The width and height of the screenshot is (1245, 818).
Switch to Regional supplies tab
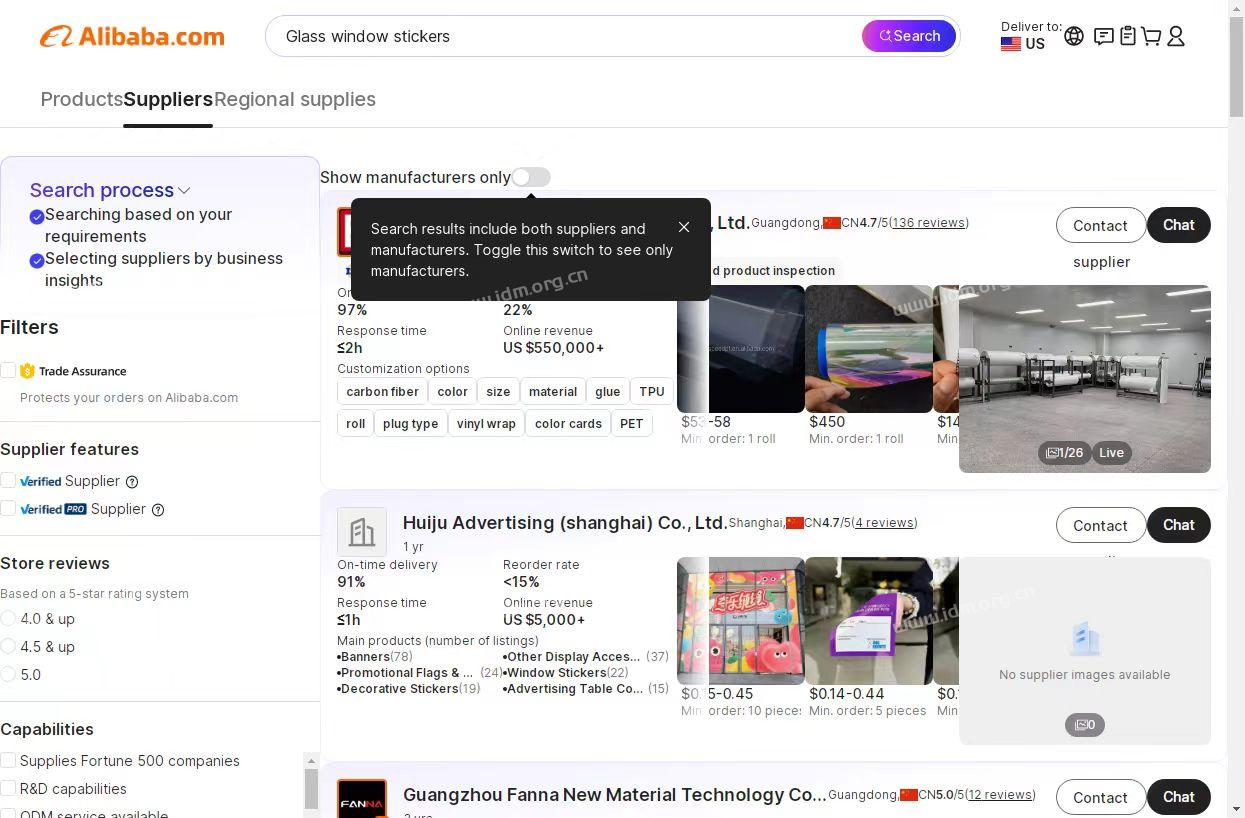pos(295,99)
